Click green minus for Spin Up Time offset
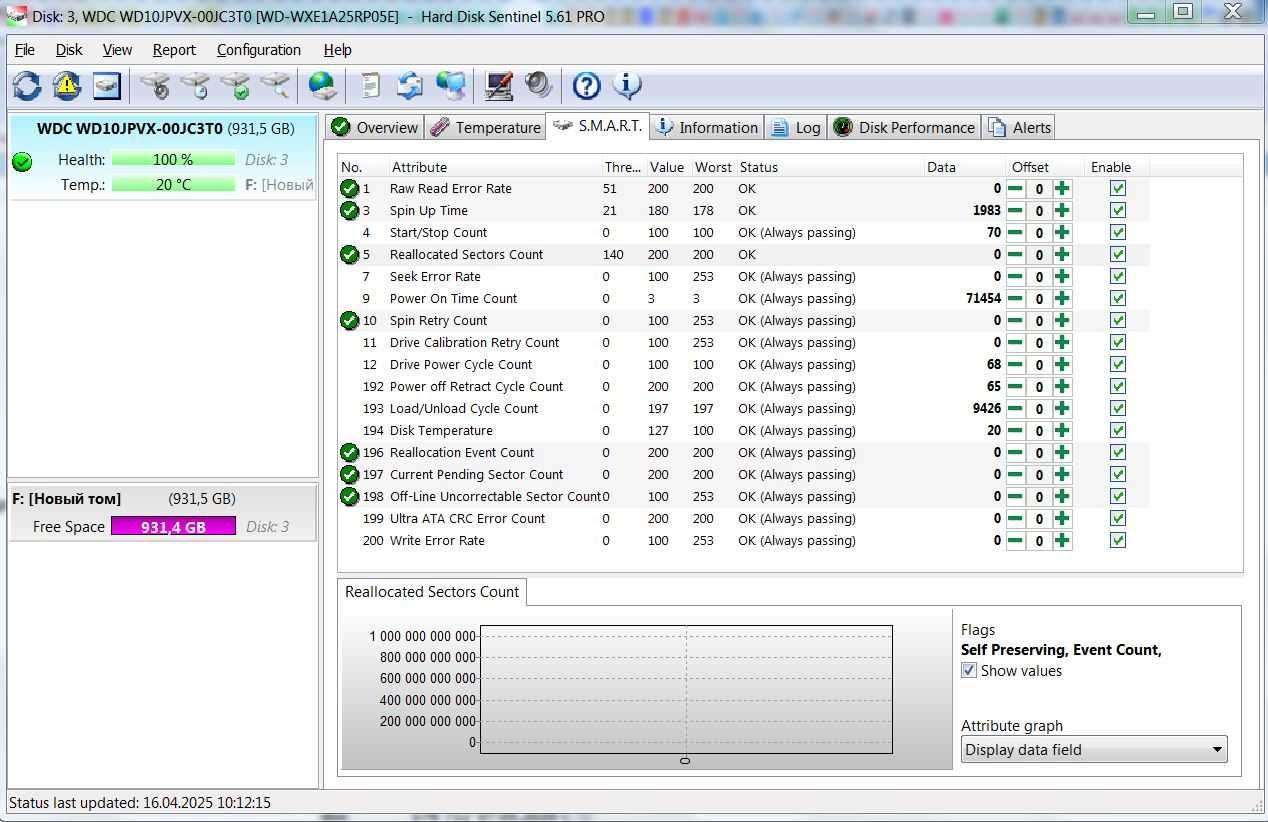 [1015, 210]
